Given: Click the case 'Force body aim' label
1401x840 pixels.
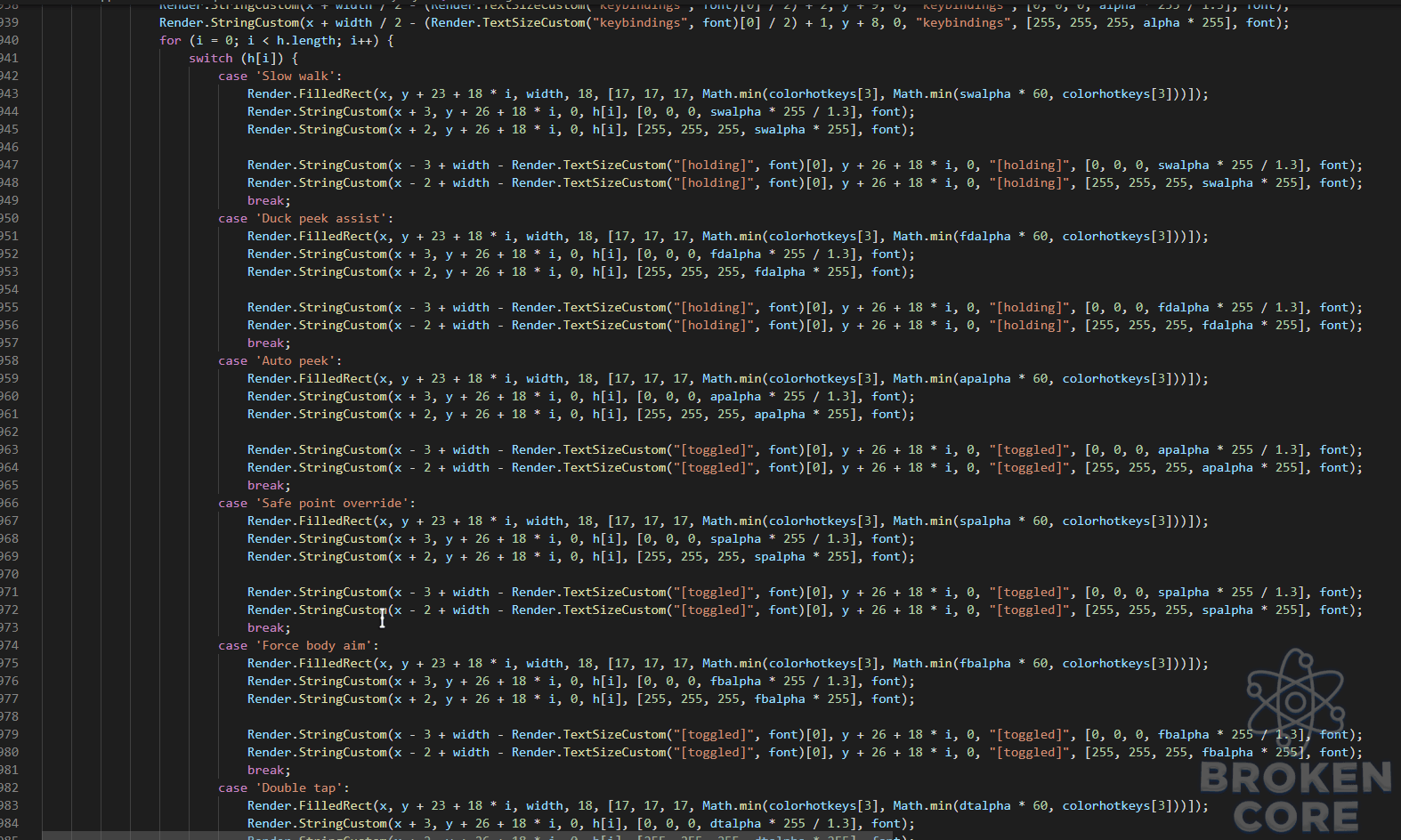Looking at the screenshot, I should (x=298, y=646).
